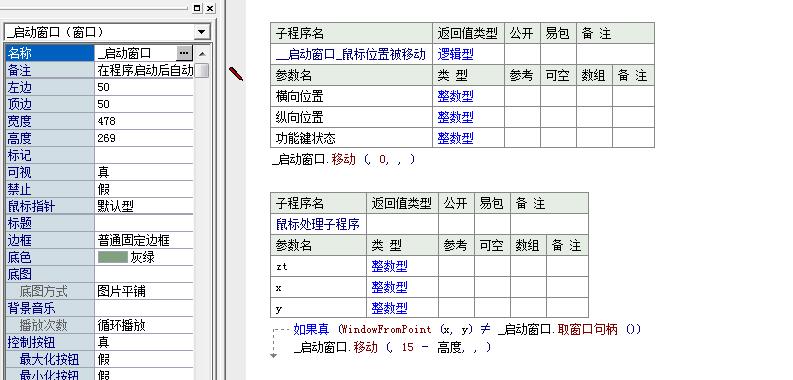
Task: Toggle the 可视 property value 真
Action: tap(144, 172)
